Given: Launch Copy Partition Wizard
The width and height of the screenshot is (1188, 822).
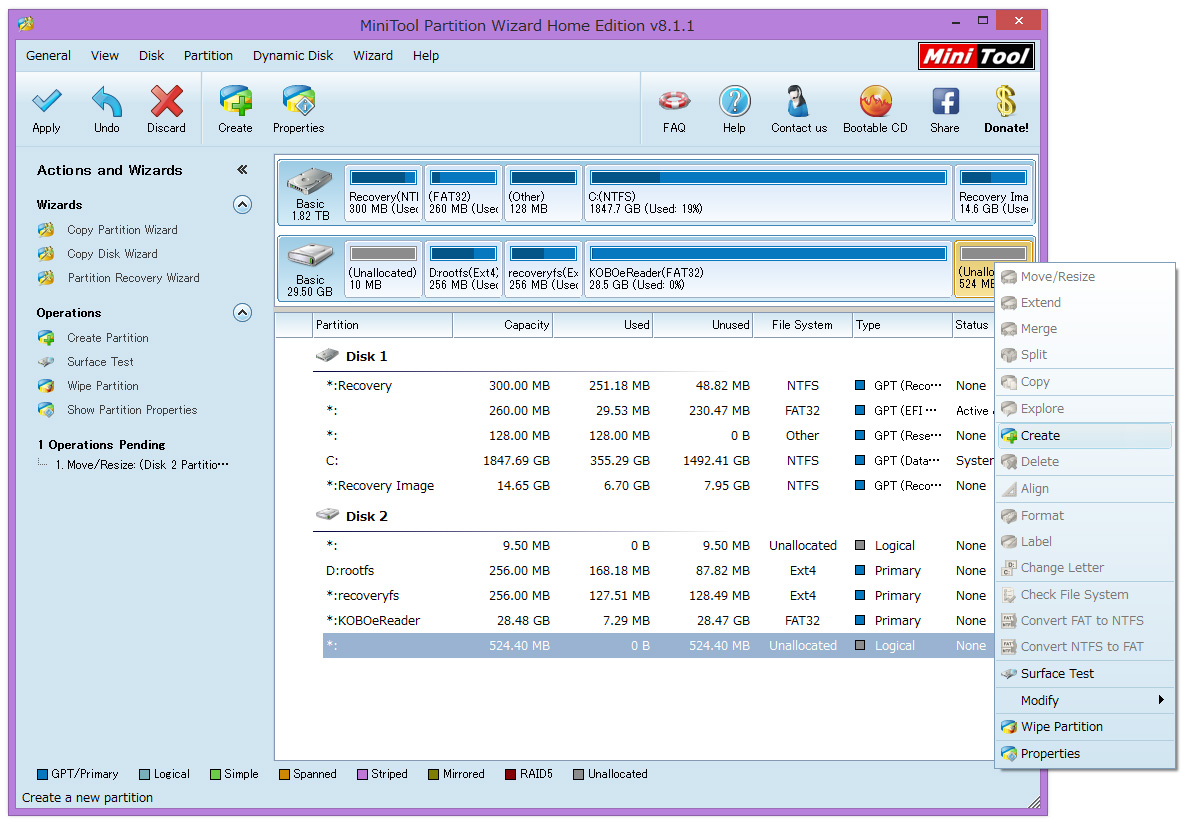Looking at the screenshot, I should tap(122, 230).
